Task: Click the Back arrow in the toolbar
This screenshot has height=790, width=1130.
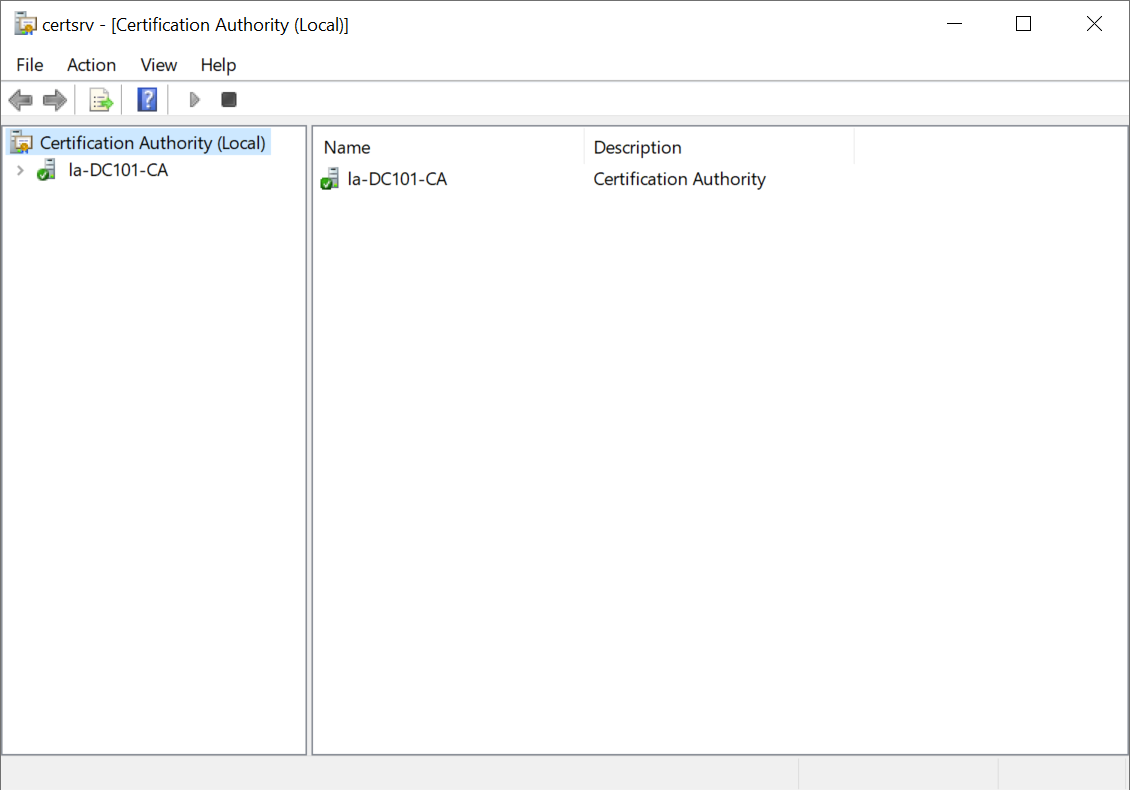Action: click(20, 100)
